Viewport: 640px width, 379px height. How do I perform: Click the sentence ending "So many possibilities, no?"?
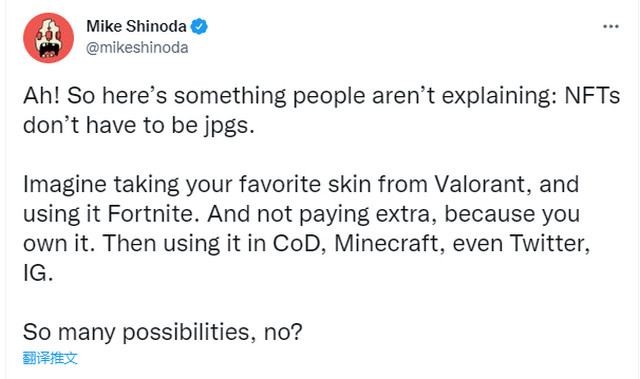tap(163, 332)
